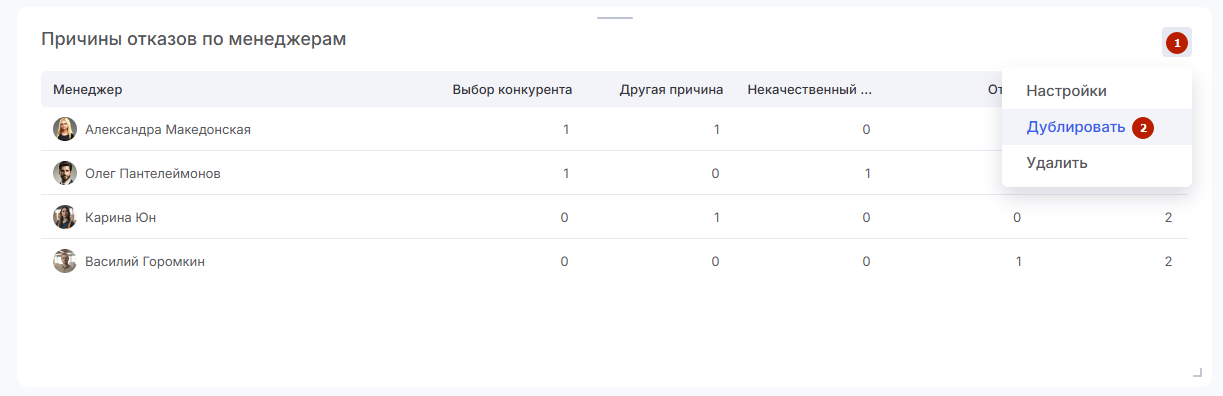1223x396 pixels.
Task: Open Олег Пантелеймонов name link
Action: point(153,173)
